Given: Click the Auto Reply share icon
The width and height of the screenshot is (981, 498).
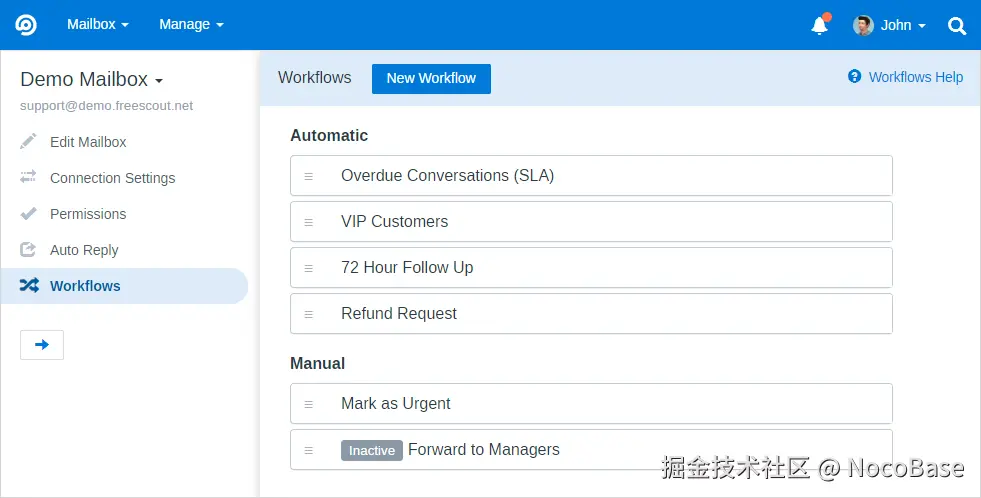Looking at the screenshot, I should tap(29, 250).
